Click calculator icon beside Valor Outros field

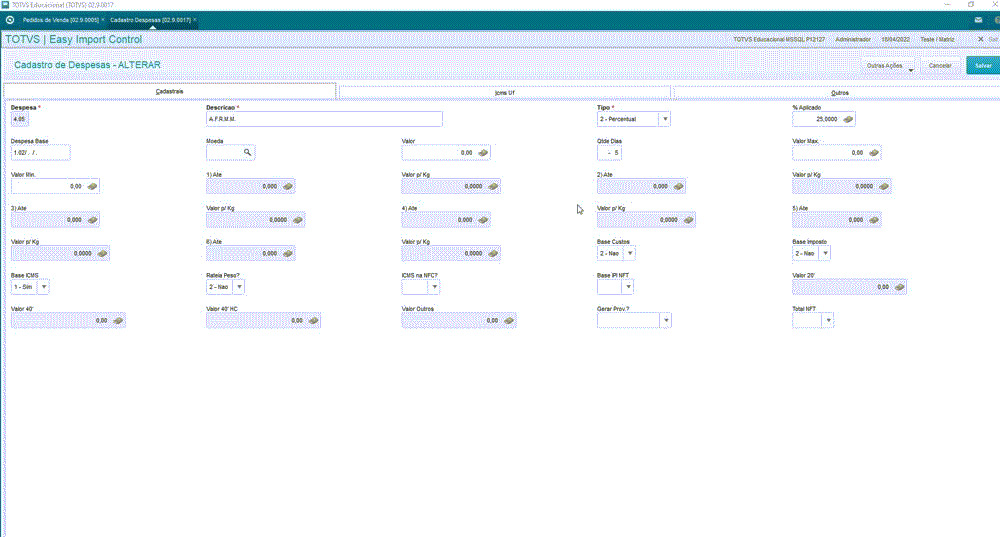point(508,321)
